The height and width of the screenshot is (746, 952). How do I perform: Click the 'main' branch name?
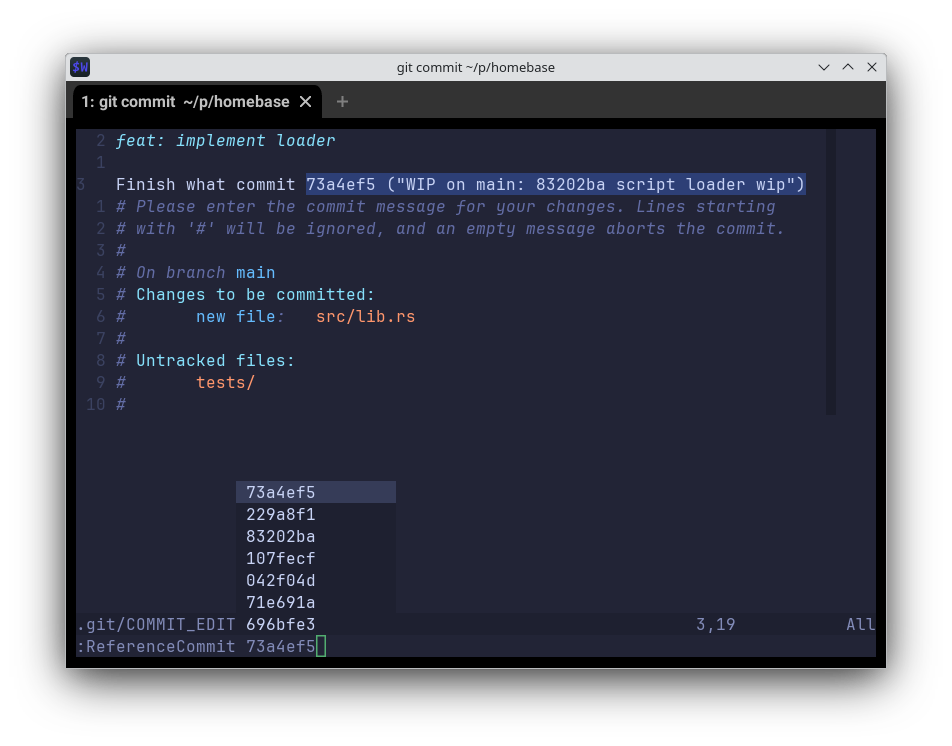256,273
